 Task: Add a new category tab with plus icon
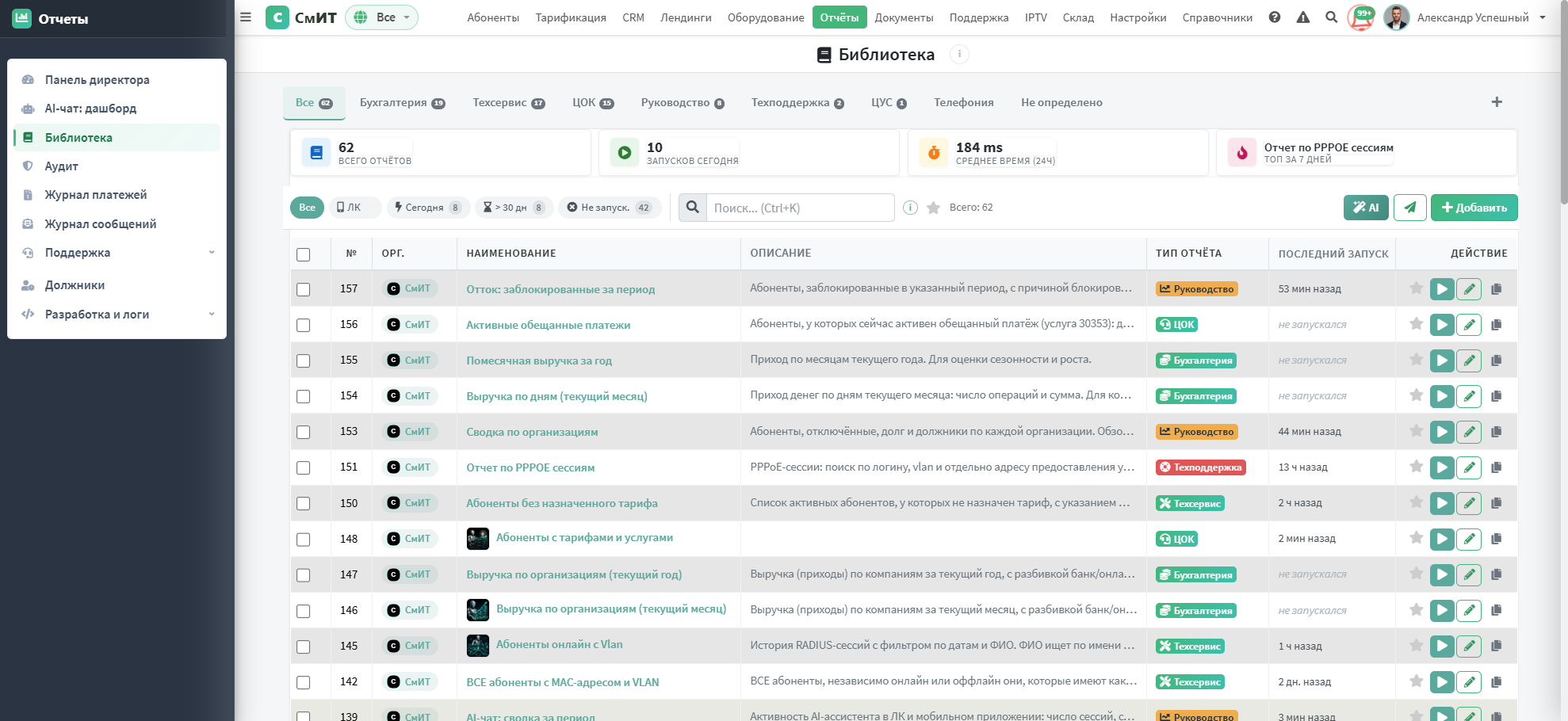click(1497, 101)
